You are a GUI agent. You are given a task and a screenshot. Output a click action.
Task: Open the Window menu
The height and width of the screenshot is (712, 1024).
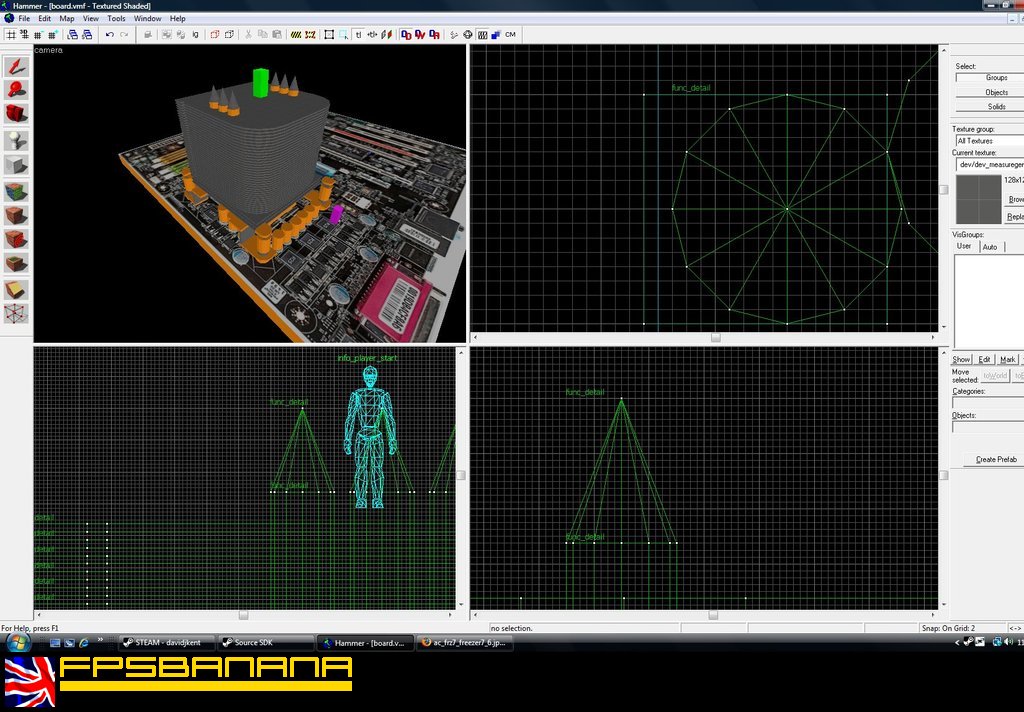(x=148, y=18)
